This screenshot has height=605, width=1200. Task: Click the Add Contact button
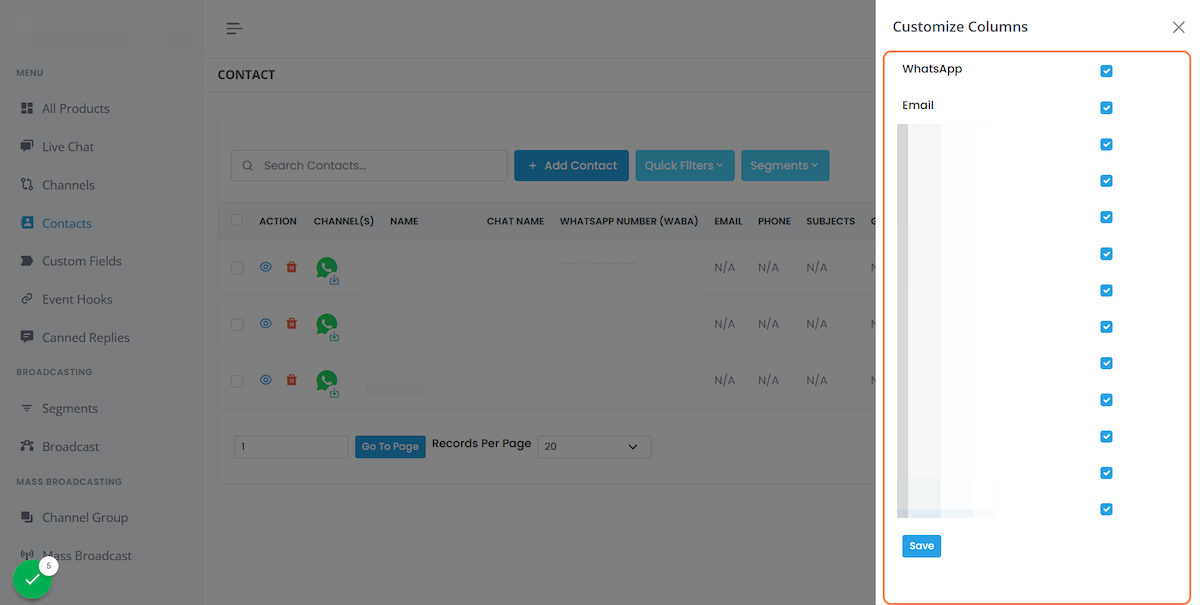(x=572, y=165)
